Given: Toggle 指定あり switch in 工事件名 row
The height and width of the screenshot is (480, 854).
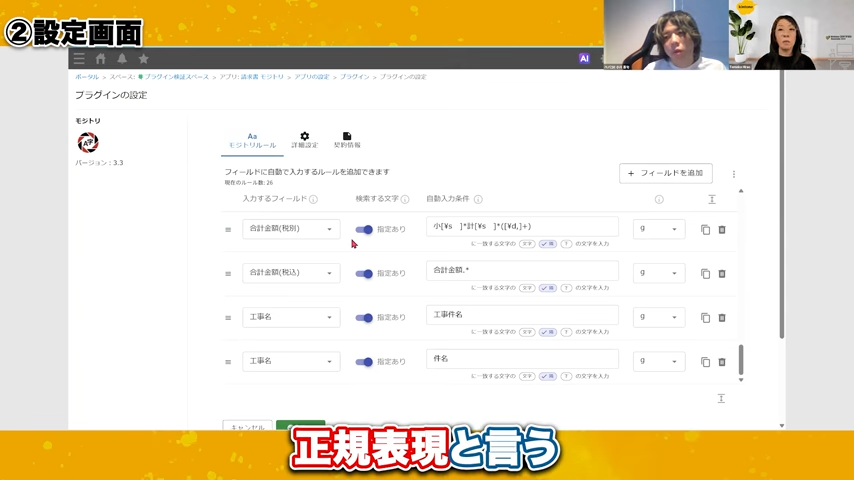Looking at the screenshot, I should point(364,318).
